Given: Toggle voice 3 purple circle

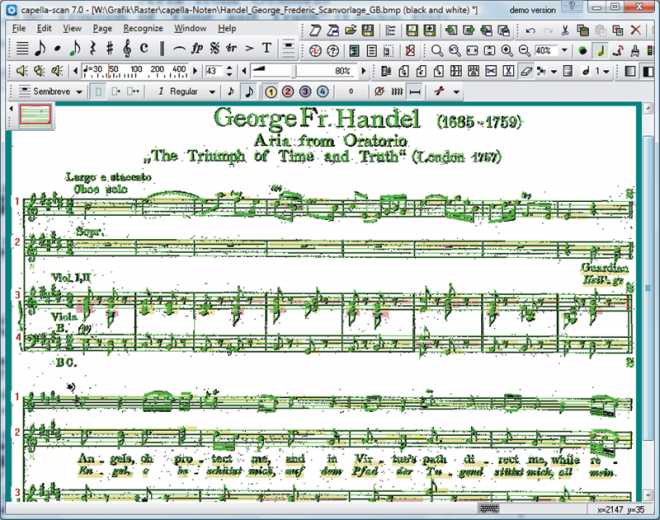Looking at the screenshot, I should pos(305,91).
